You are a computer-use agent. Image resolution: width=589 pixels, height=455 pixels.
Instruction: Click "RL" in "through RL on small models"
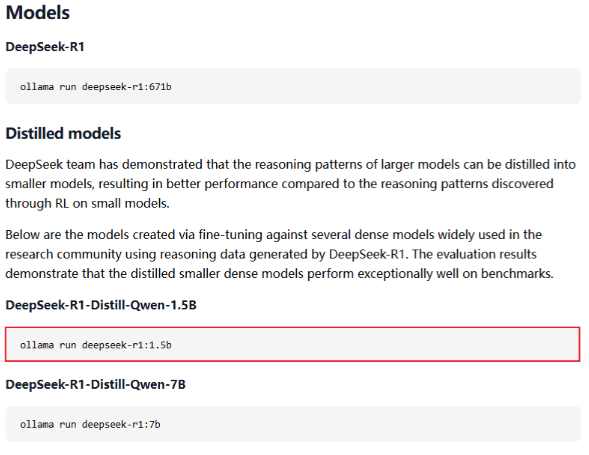tap(62, 204)
